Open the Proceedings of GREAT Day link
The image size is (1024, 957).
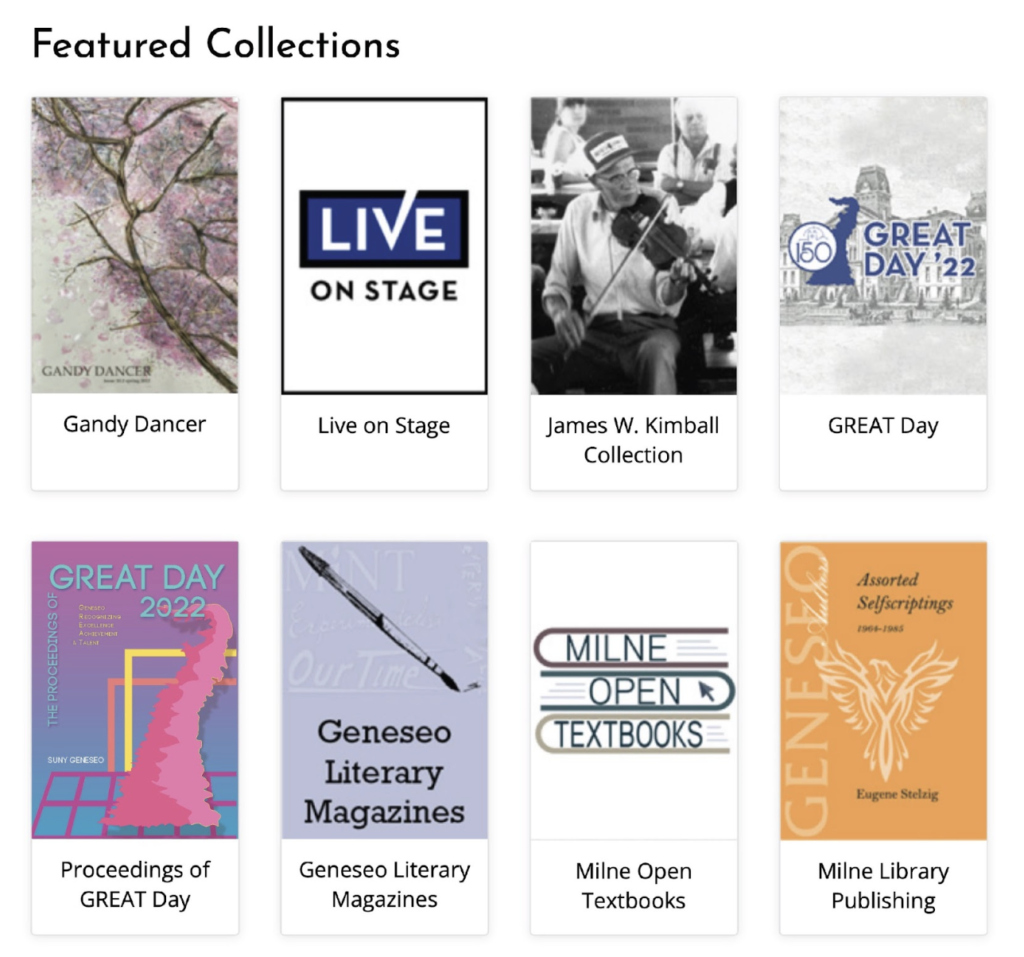point(135,884)
